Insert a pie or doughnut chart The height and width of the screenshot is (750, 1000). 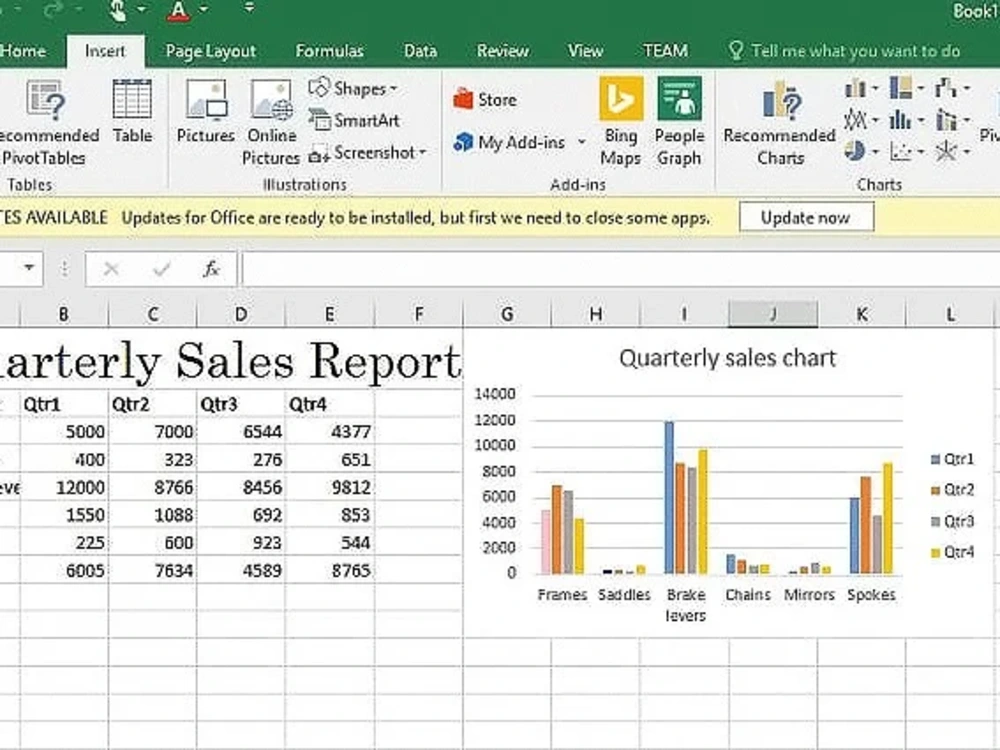pyautogui.click(x=861, y=151)
